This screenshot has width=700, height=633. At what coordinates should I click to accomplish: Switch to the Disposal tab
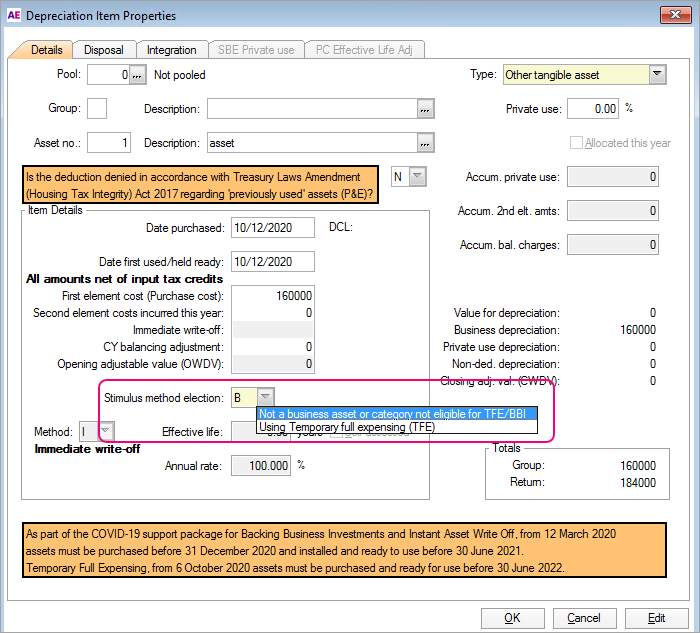click(x=104, y=50)
